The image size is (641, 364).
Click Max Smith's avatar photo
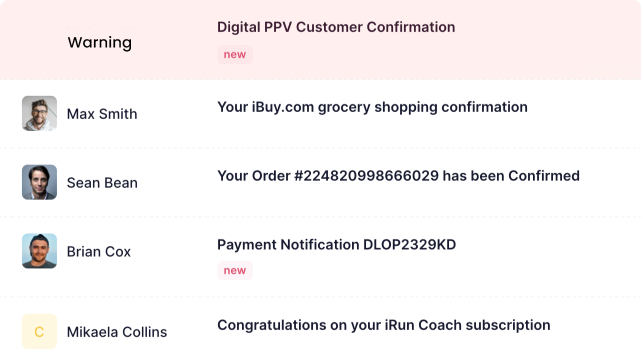tap(39, 113)
